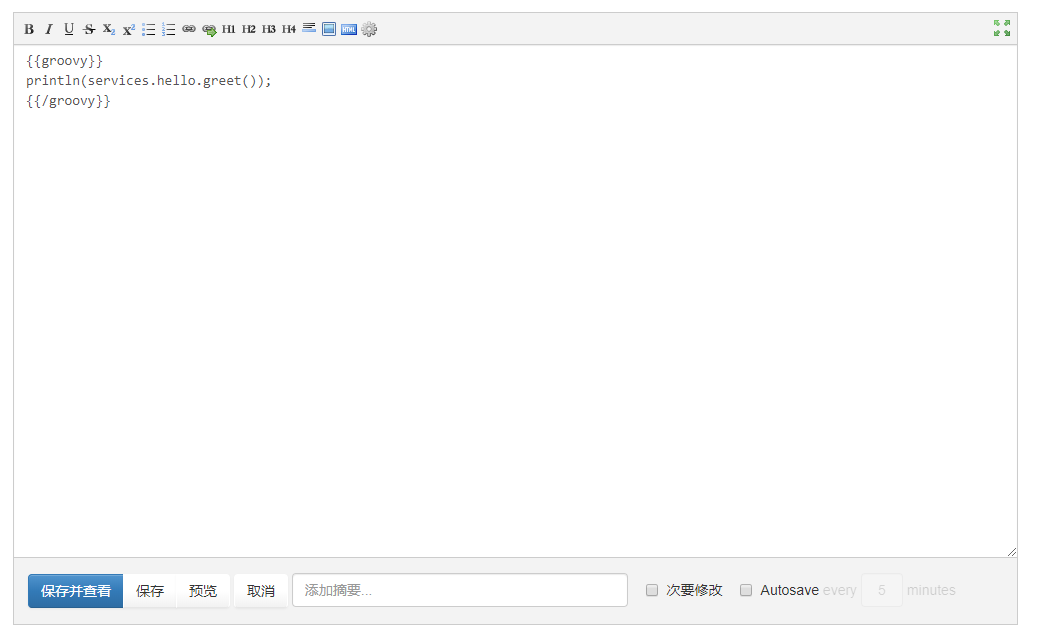This screenshot has height=631, width=1047.
Task: Insert a horizontal rule
Action: coord(309,28)
